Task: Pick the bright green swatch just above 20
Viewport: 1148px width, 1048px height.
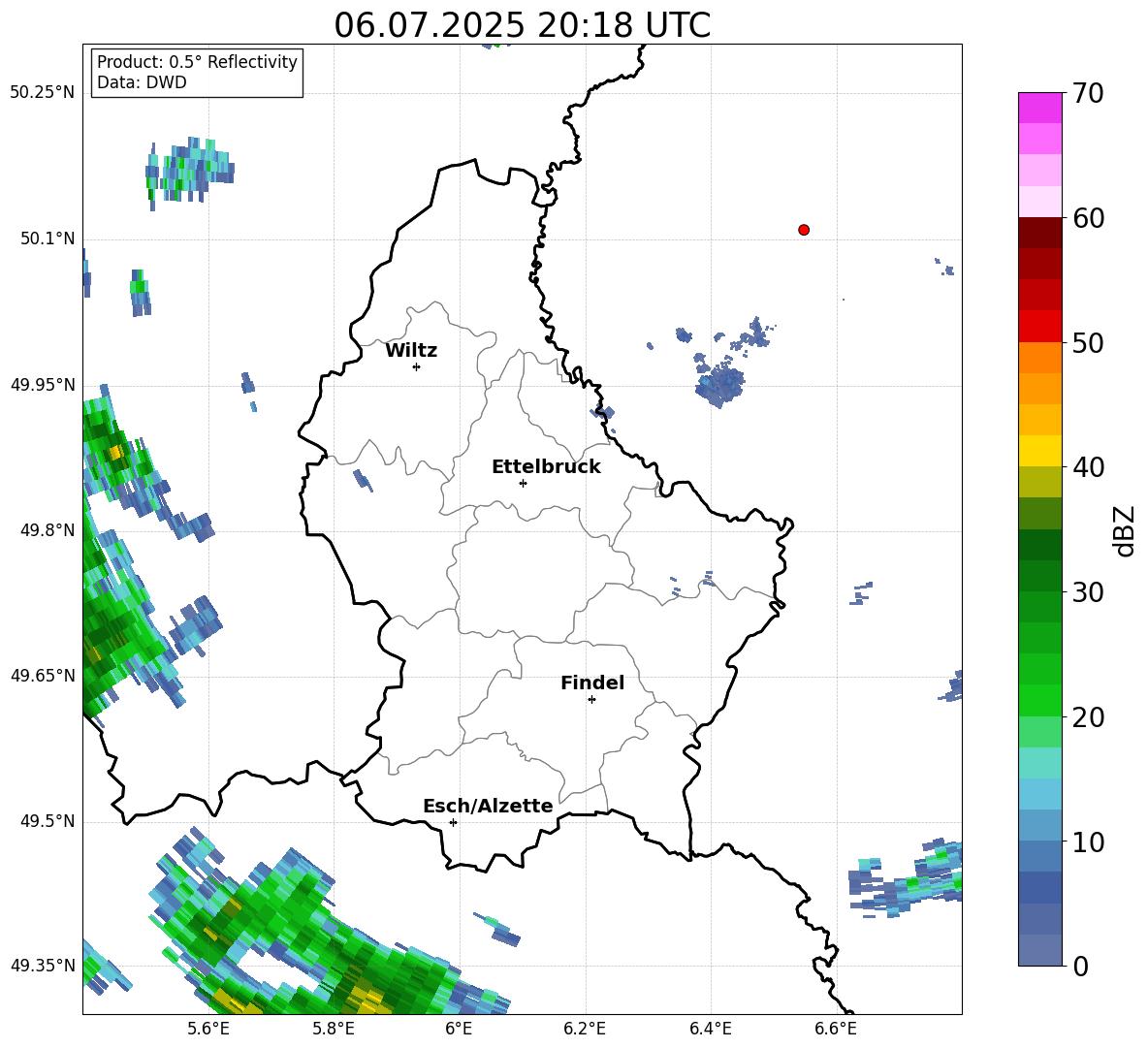Action: [x=1039, y=701]
